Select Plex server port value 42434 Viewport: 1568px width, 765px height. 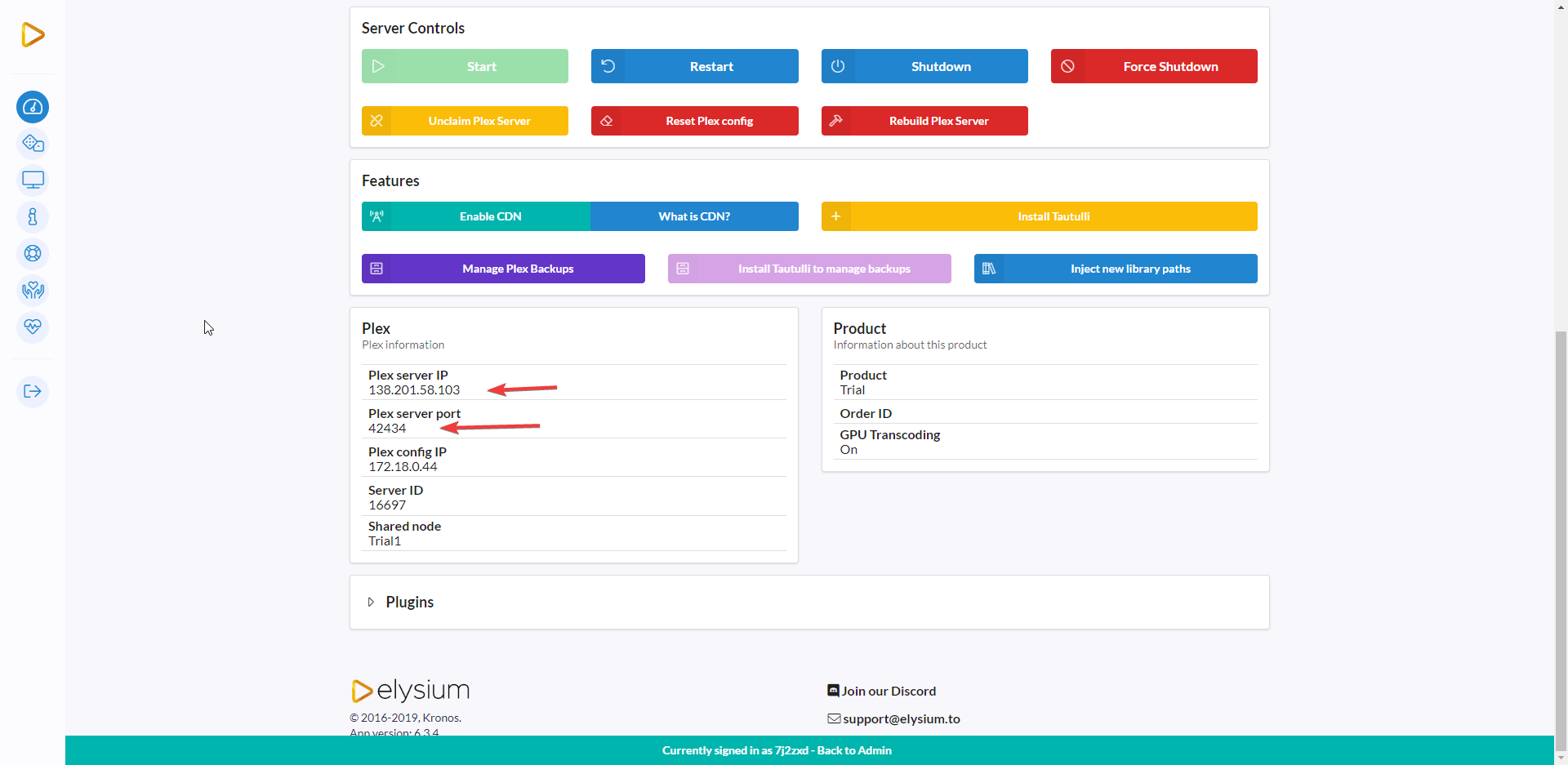pos(387,429)
